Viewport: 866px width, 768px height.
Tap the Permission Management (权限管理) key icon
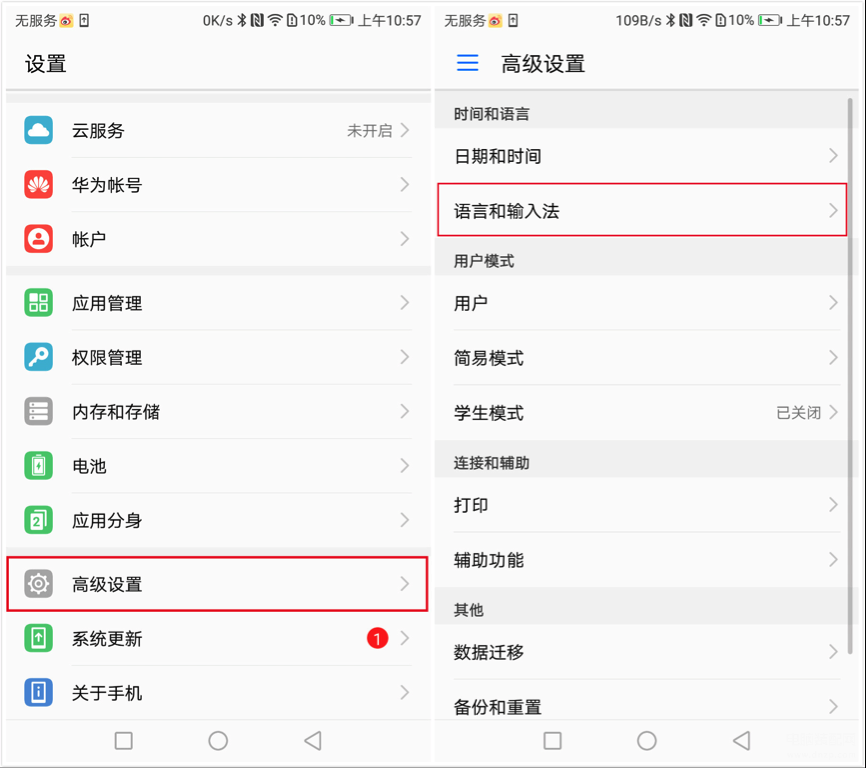(39, 357)
